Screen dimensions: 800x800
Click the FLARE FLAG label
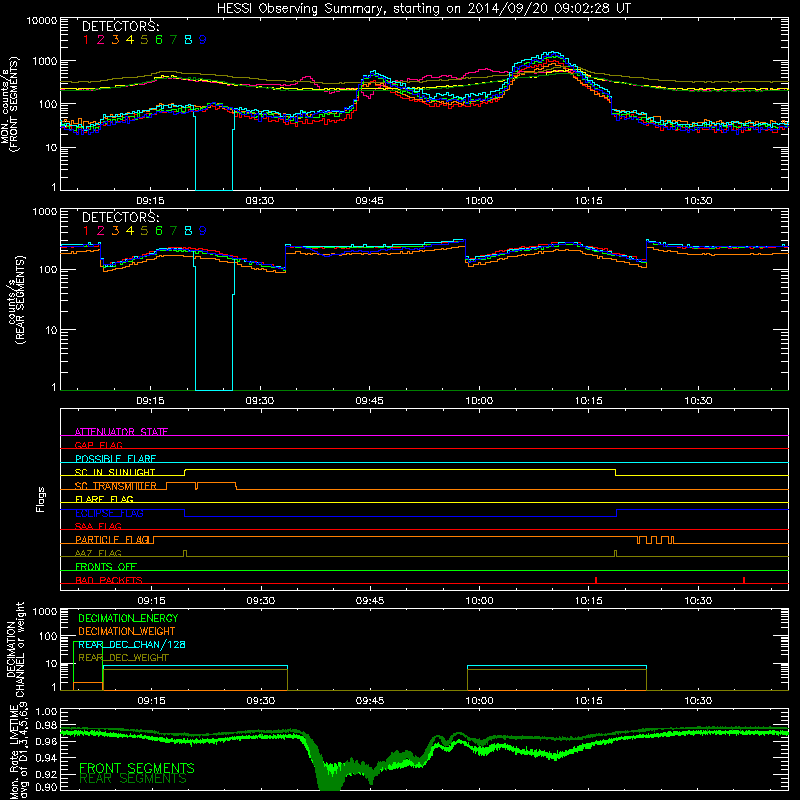[104, 499]
